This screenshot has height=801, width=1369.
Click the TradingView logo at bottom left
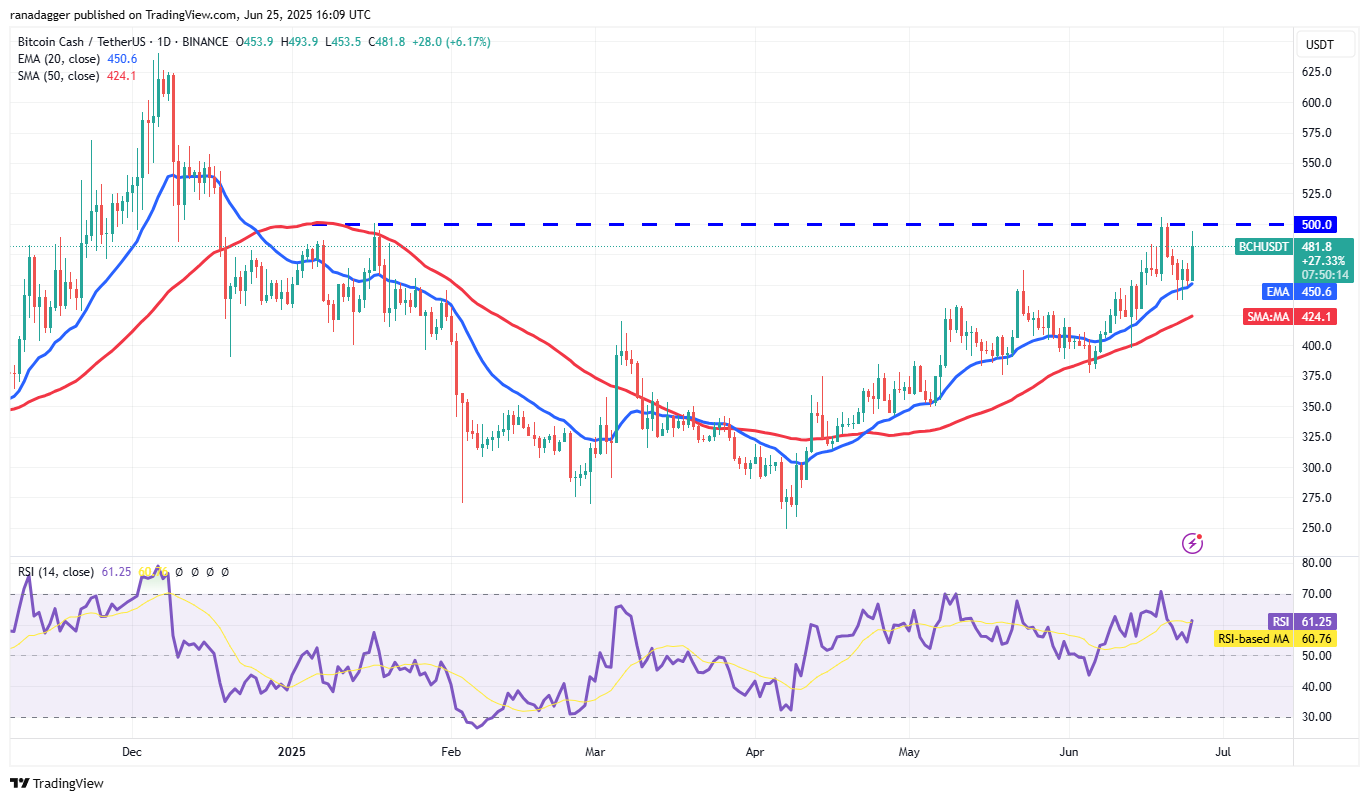pos(57,783)
